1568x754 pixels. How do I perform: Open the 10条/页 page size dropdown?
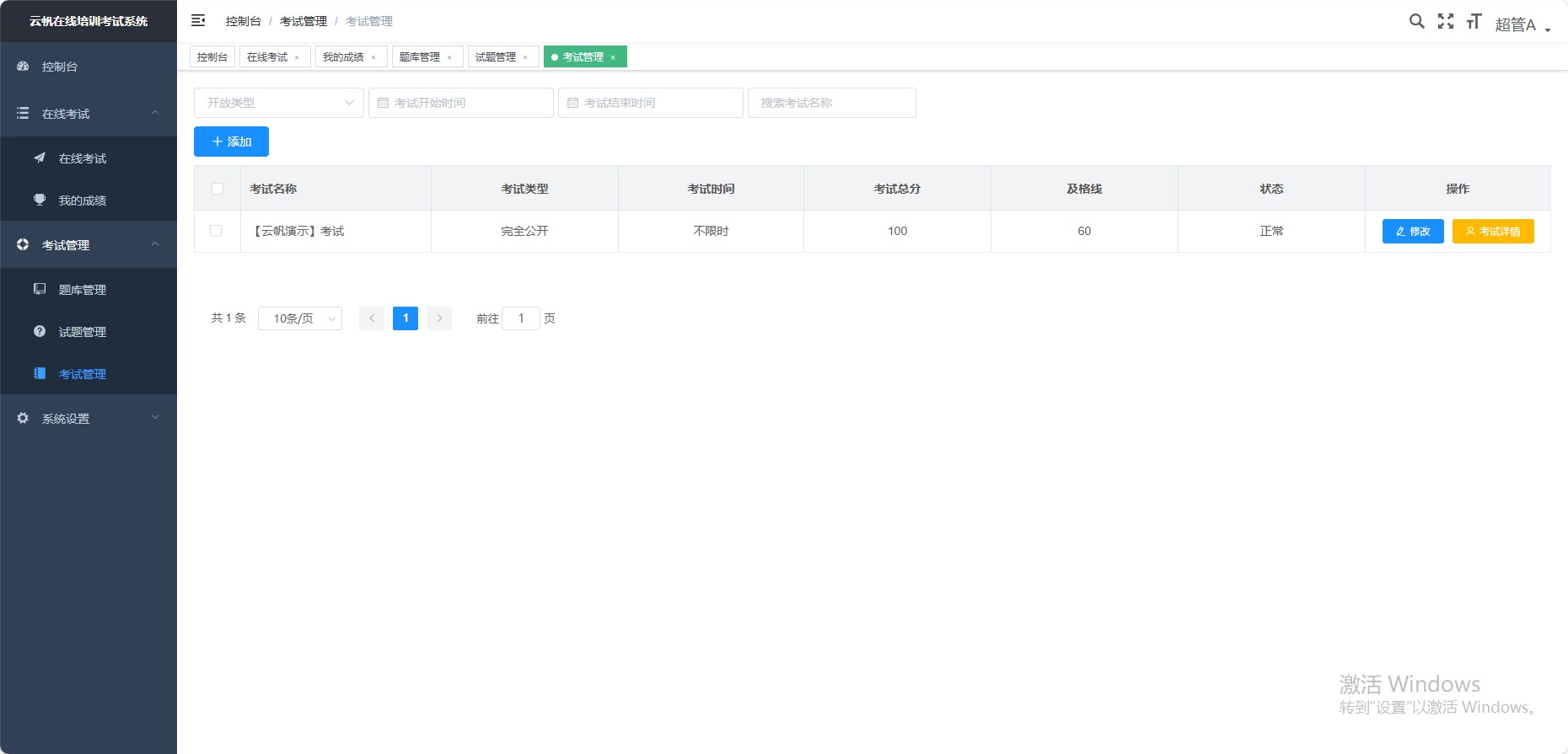tap(300, 318)
